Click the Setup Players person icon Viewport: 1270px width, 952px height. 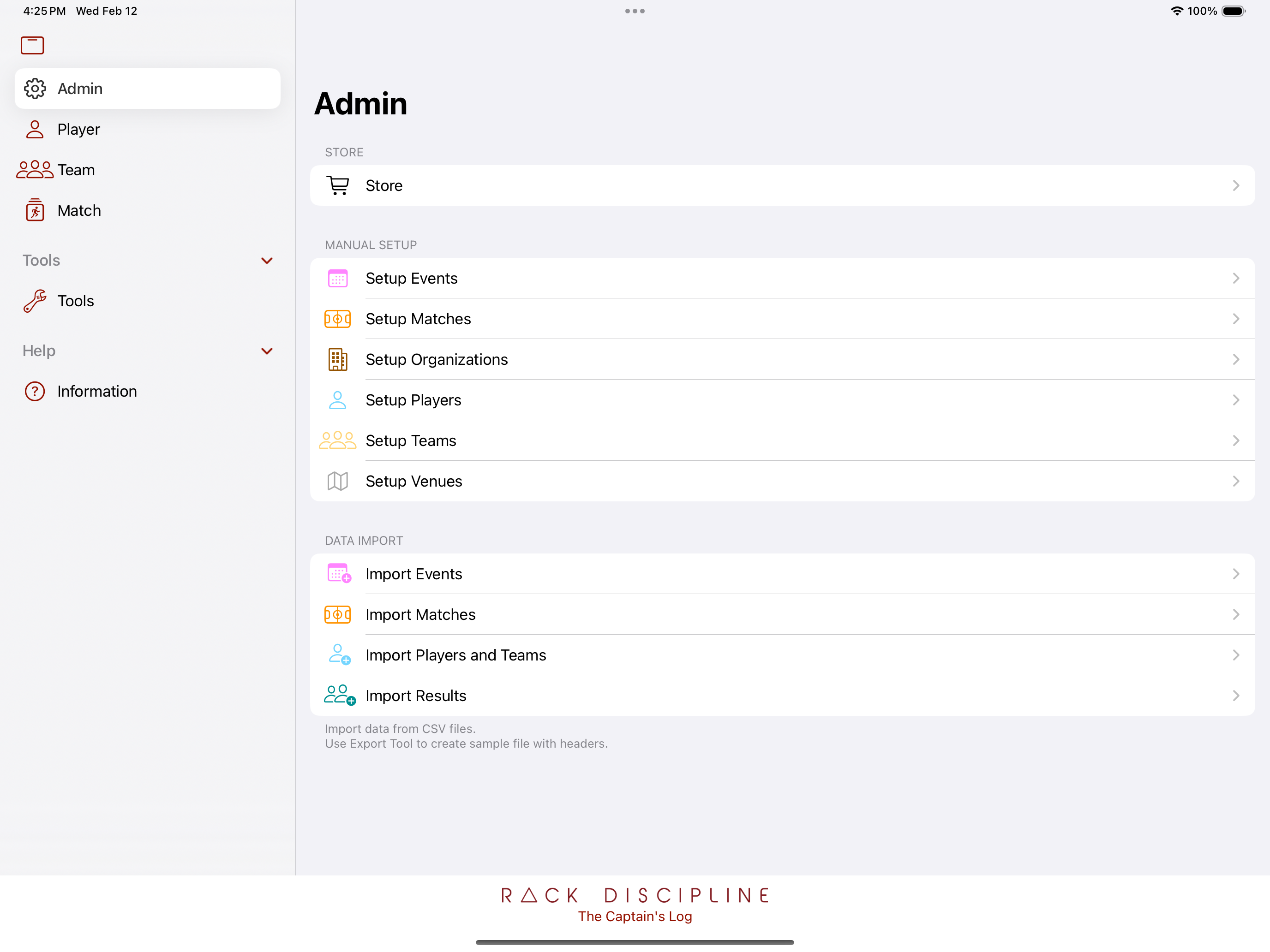pos(338,400)
